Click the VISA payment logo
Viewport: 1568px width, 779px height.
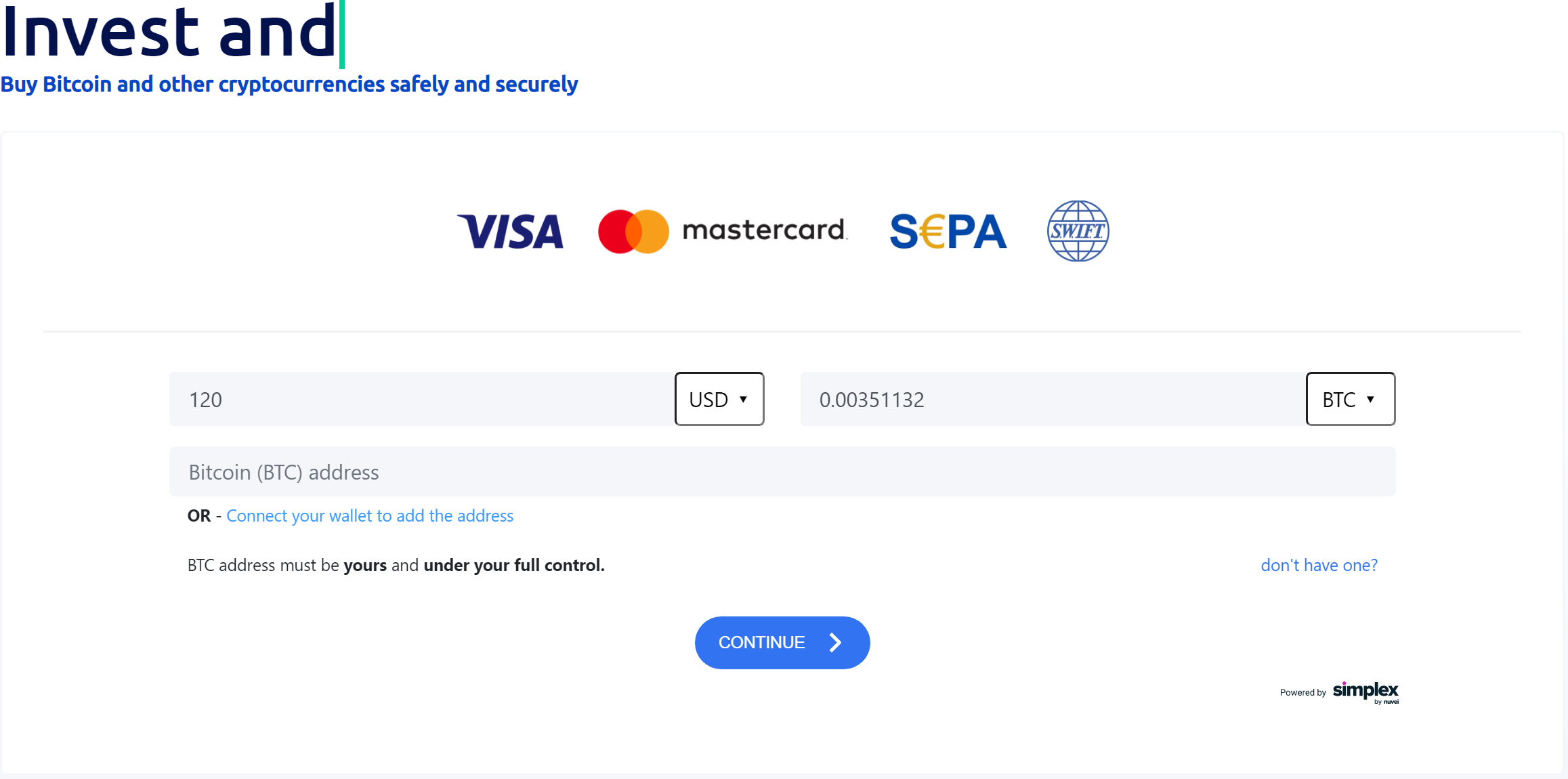(510, 232)
